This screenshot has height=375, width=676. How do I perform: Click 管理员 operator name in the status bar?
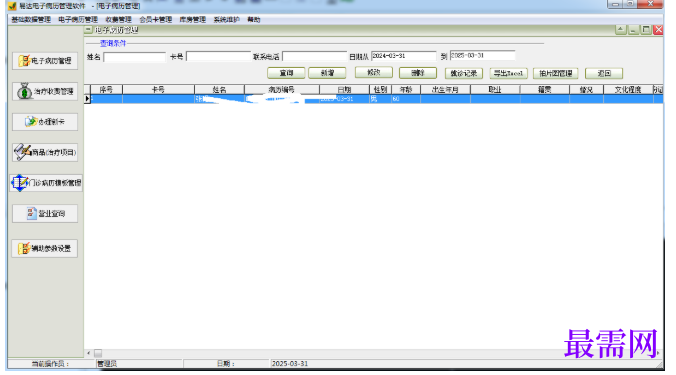coord(107,364)
